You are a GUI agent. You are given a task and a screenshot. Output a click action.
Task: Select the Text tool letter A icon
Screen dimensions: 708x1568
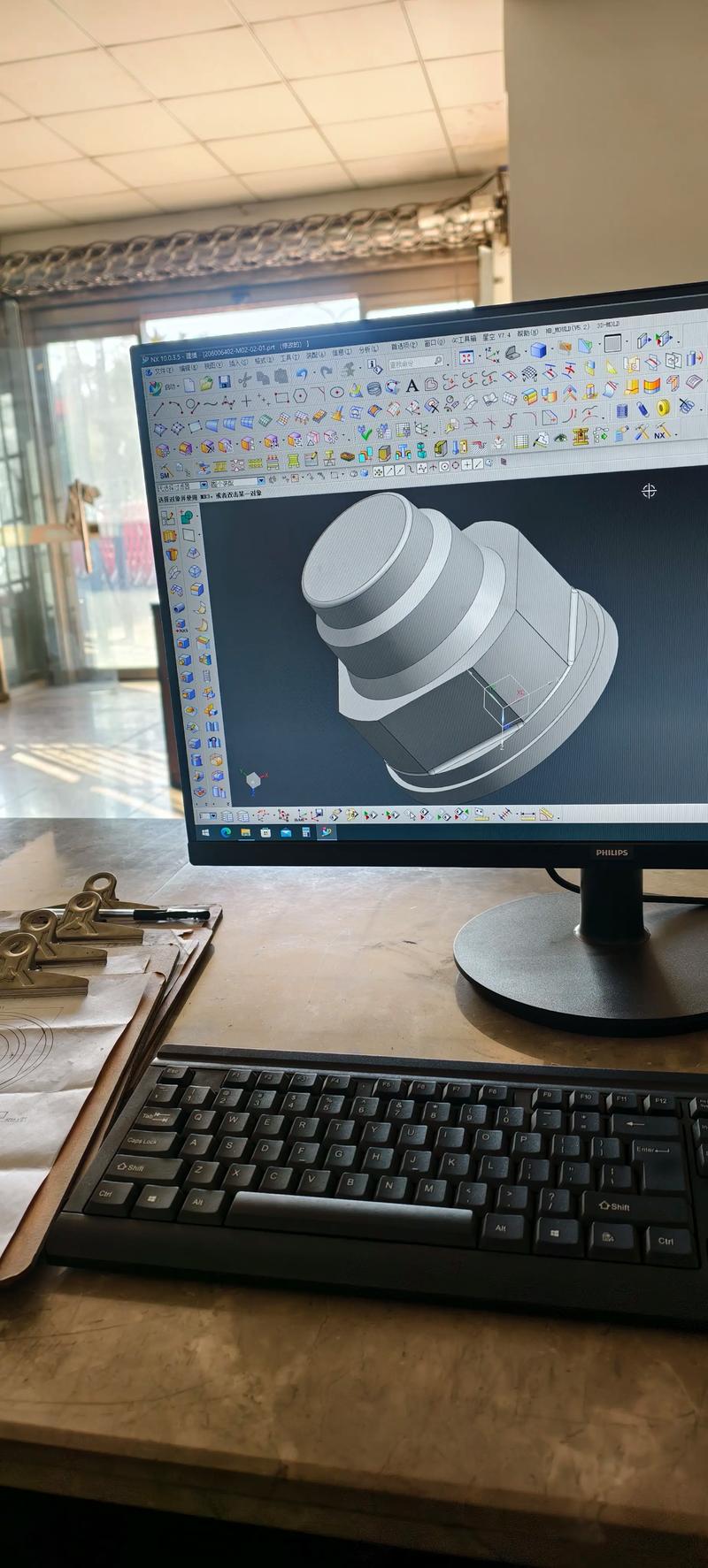[x=412, y=386]
